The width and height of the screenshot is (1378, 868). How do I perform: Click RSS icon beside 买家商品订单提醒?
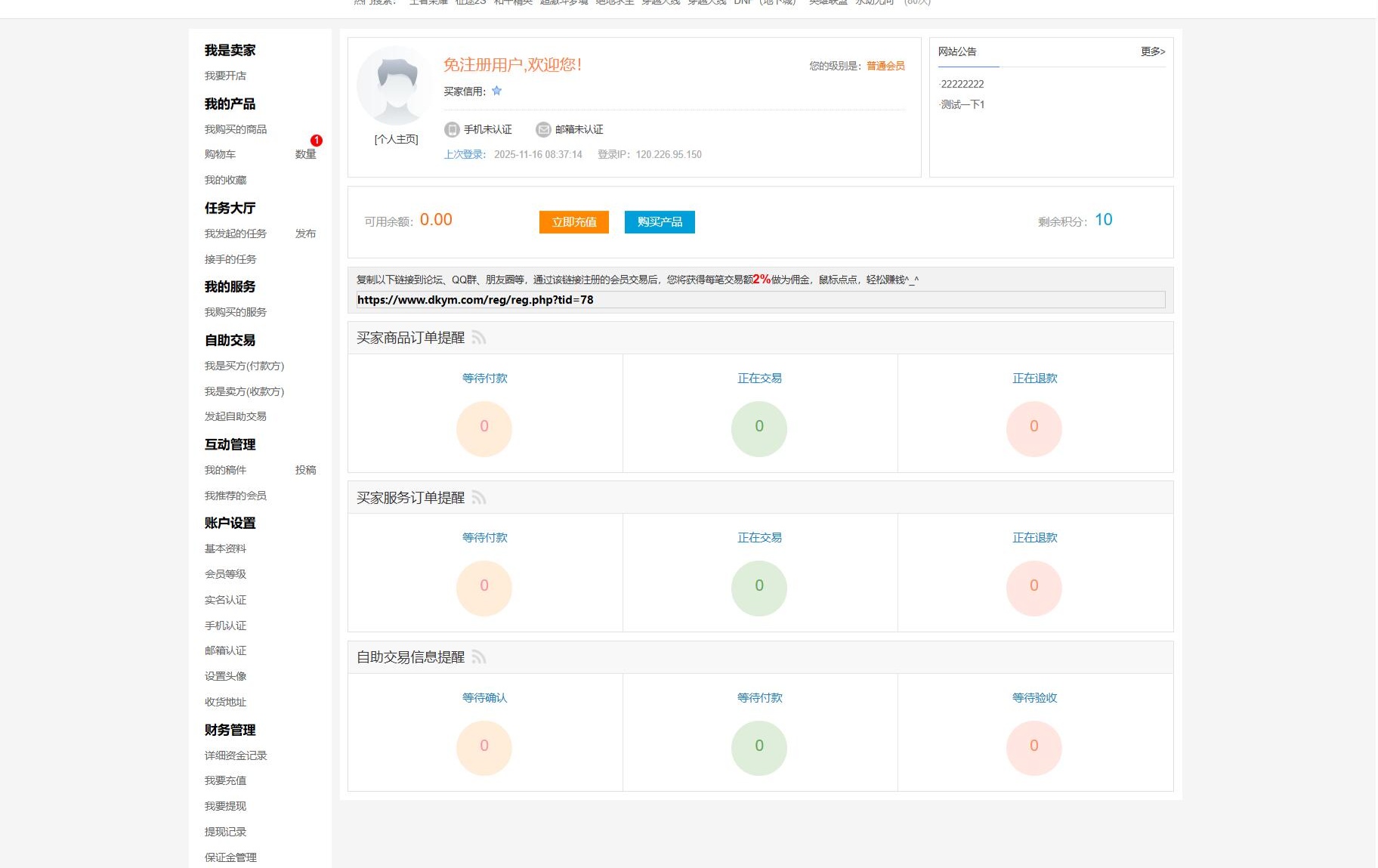pos(478,338)
